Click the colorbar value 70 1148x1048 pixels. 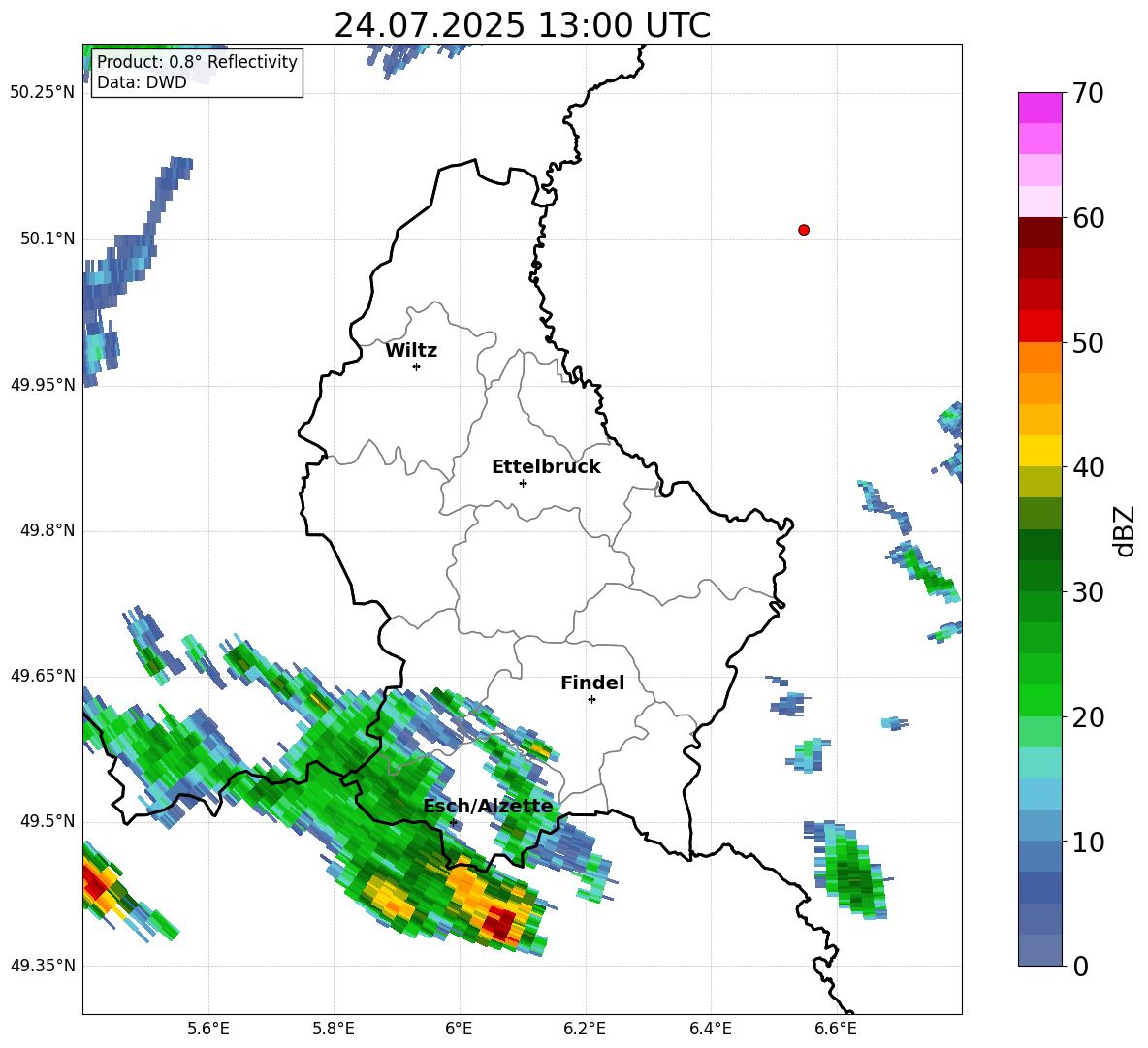1088,94
